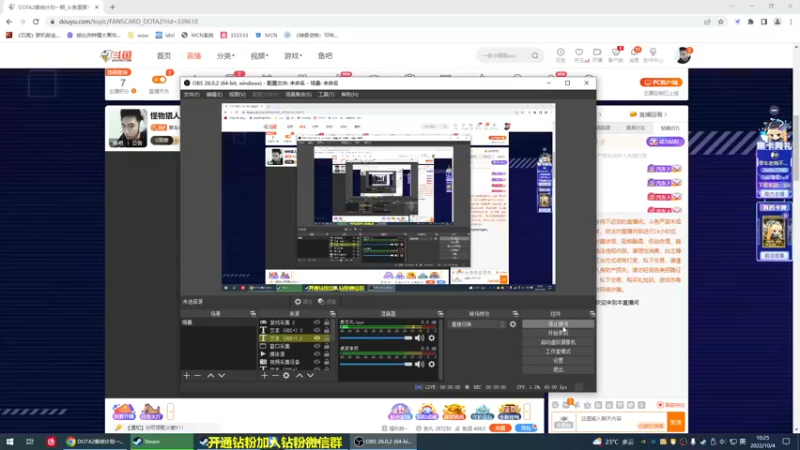Click search magnifier in Douyu header
This screenshot has height=450, width=800.
point(535,56)
